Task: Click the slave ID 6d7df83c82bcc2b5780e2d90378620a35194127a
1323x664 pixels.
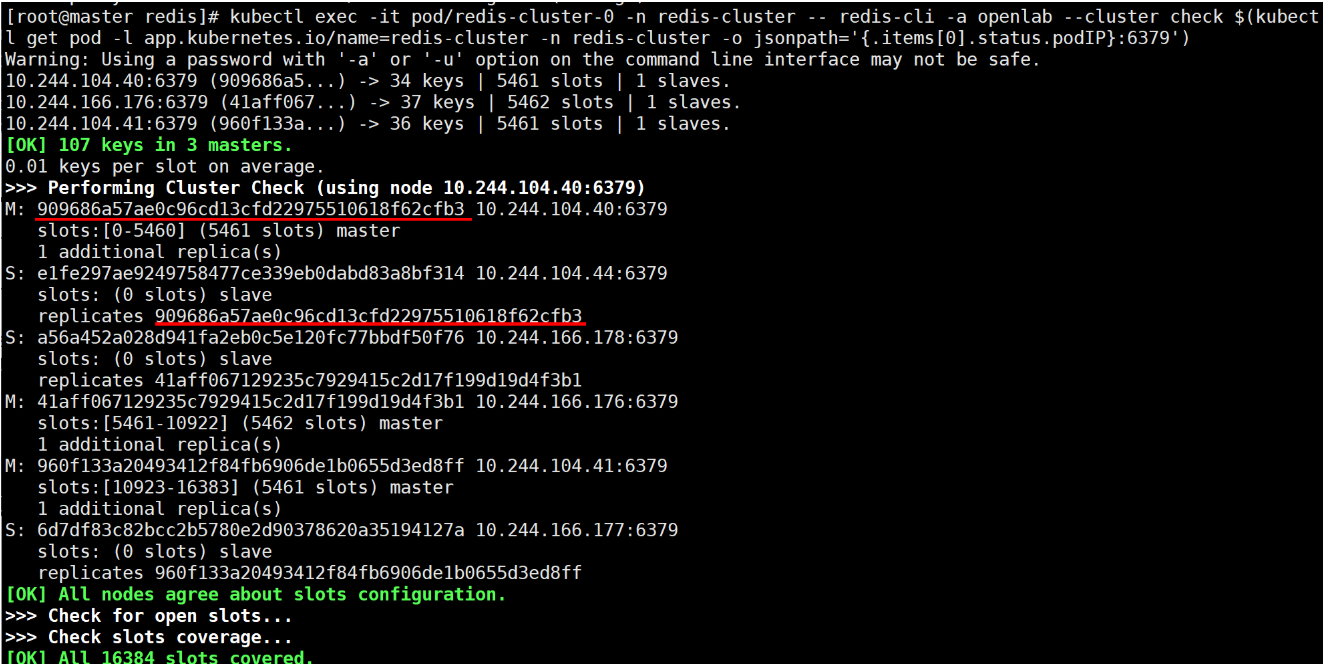Action: [251, 530]
